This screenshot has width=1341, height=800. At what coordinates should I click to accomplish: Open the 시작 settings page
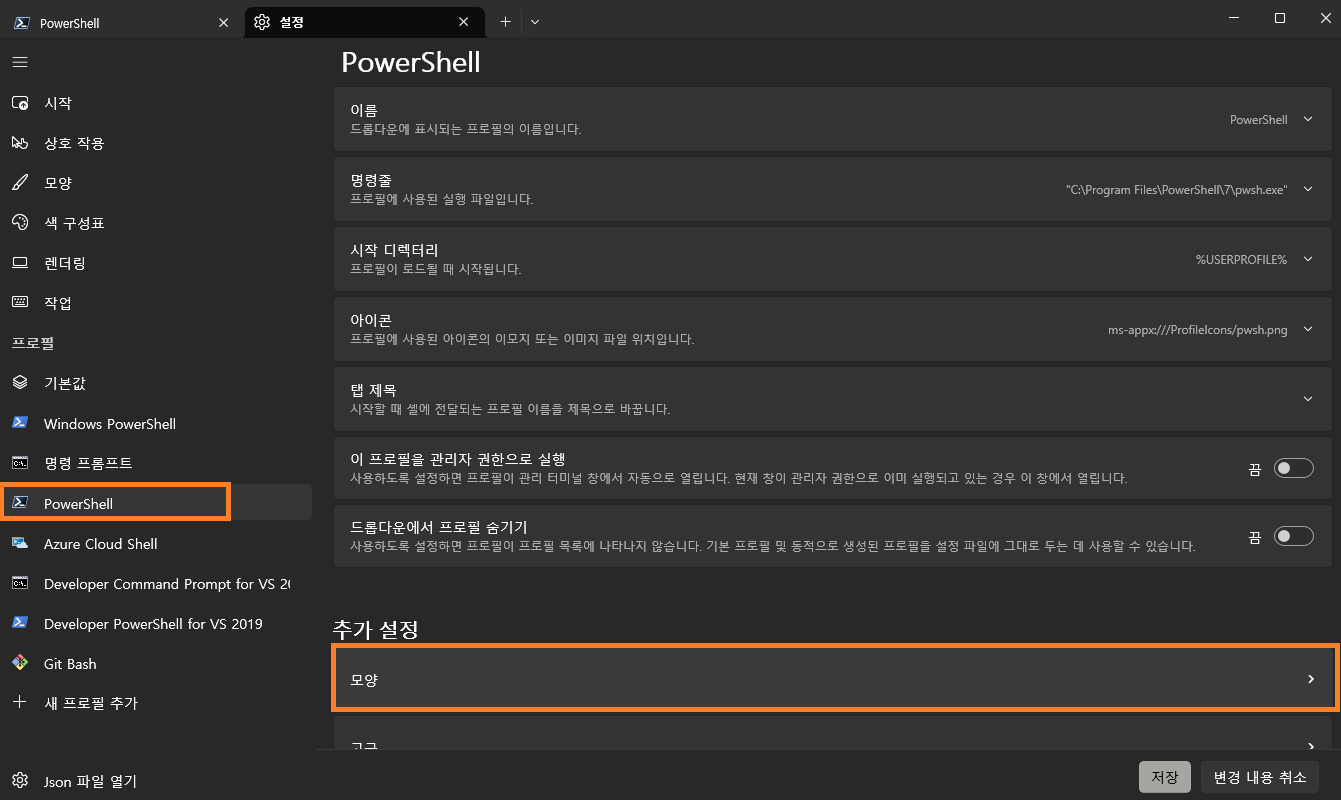click(157, 103)
